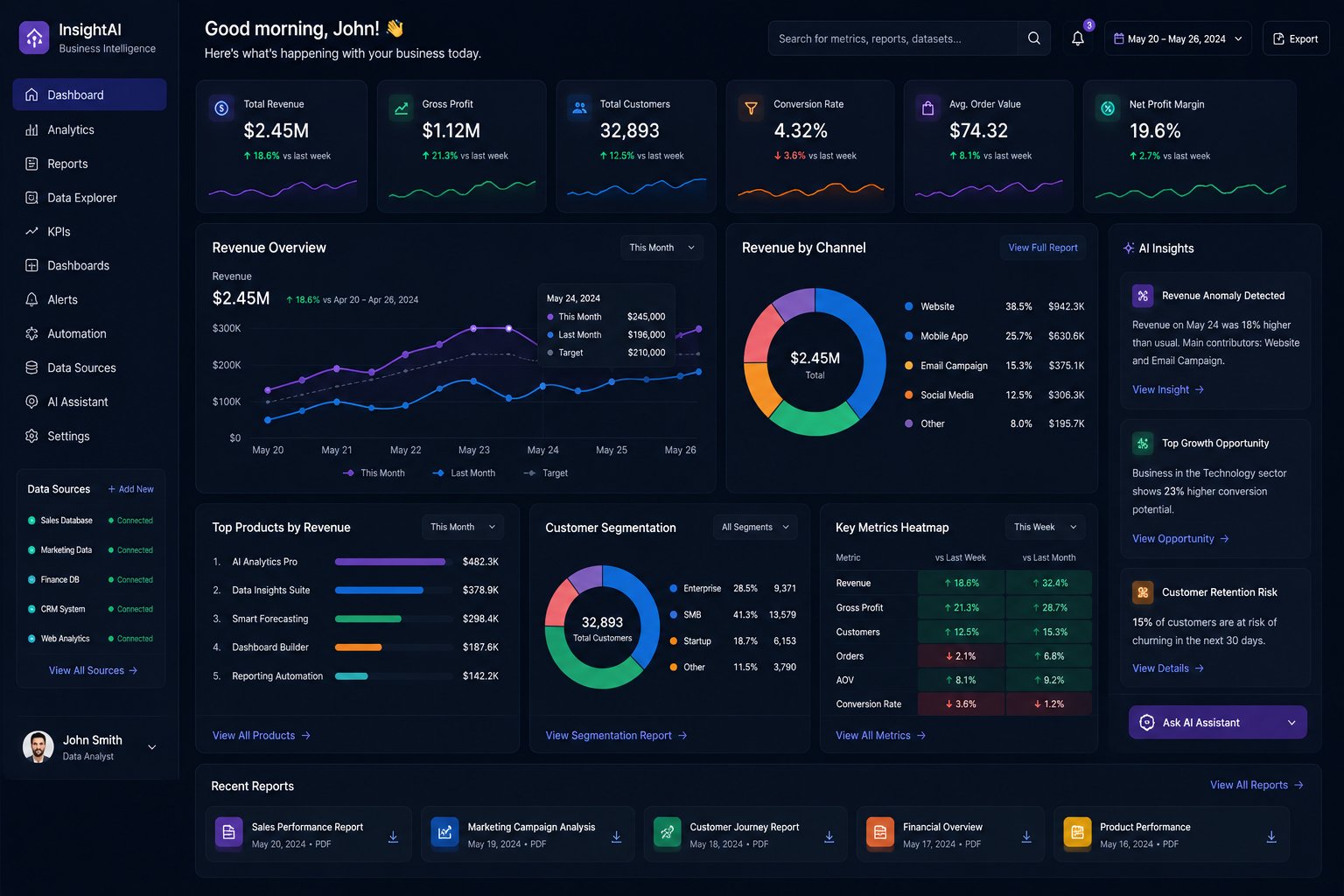
Task: Click the Avg. Order Value bag icon
Action: pyautogui.click(x=927, y=108)
